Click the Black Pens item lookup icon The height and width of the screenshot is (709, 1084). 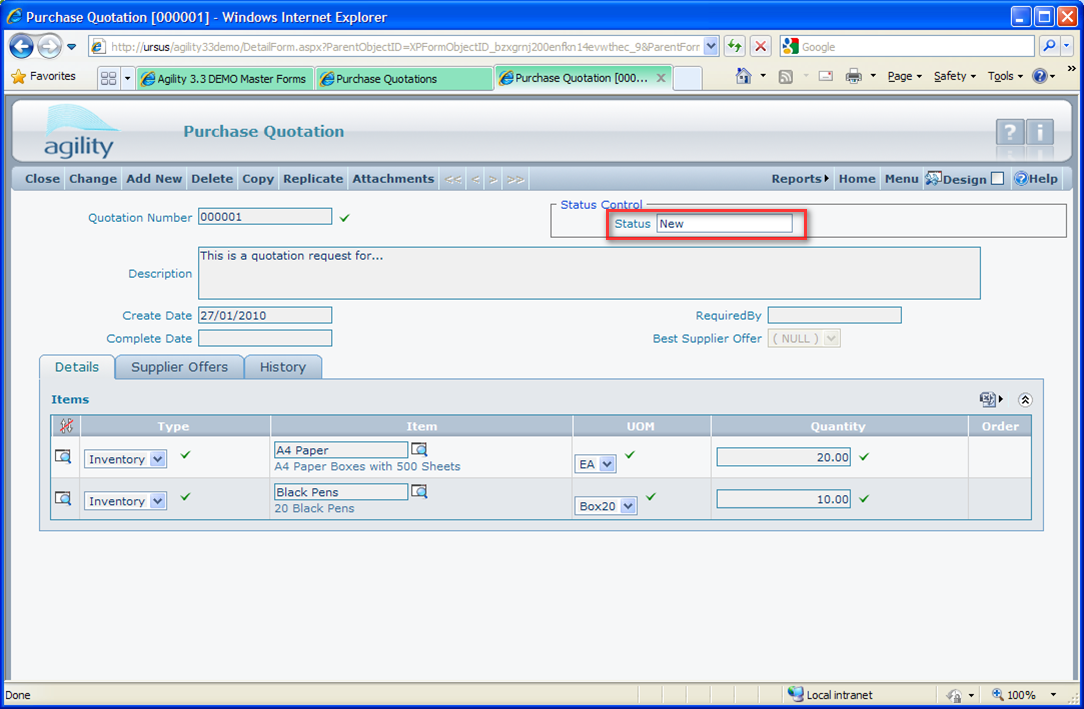(x=419, y=492)
